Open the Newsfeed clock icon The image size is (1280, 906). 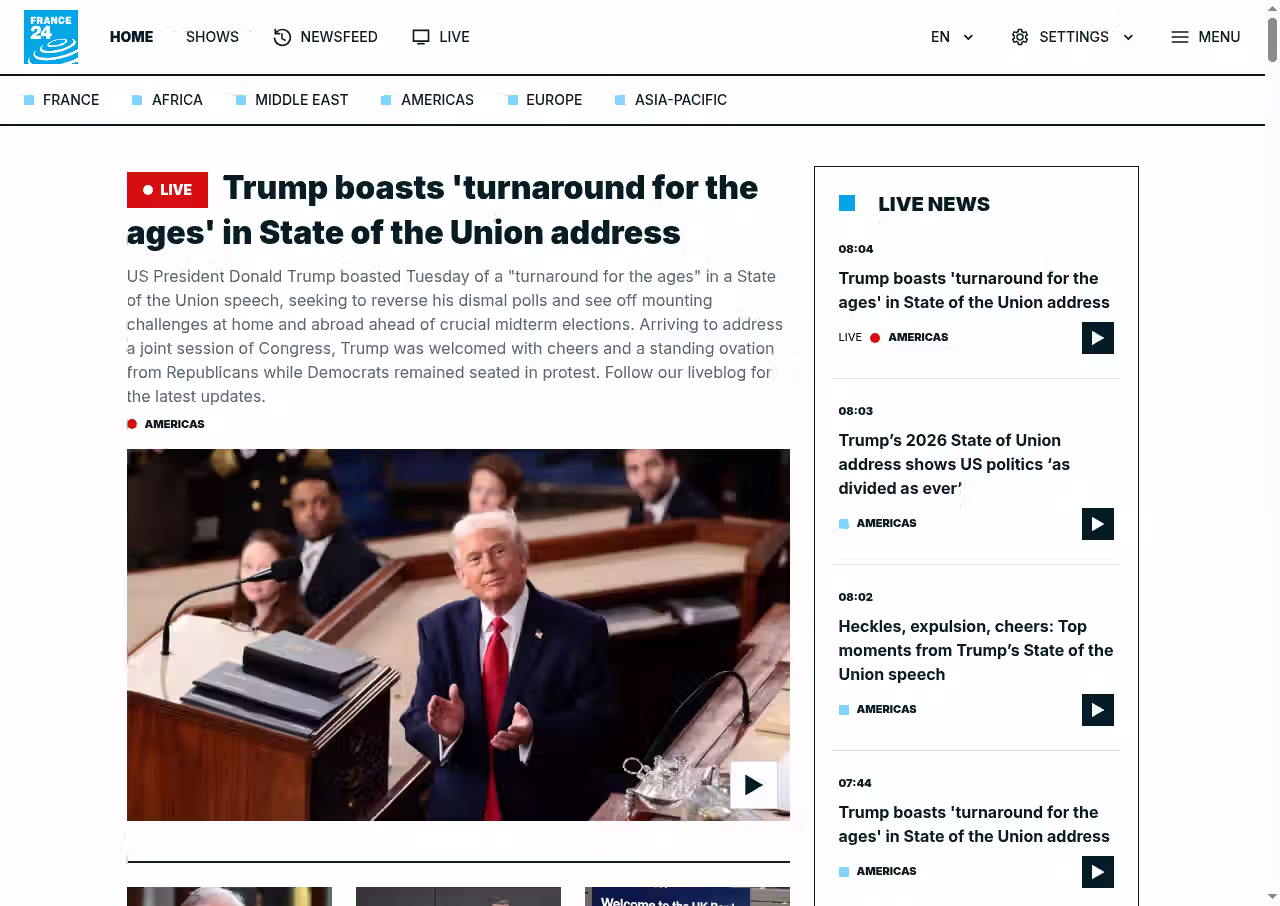click(283, 37)
